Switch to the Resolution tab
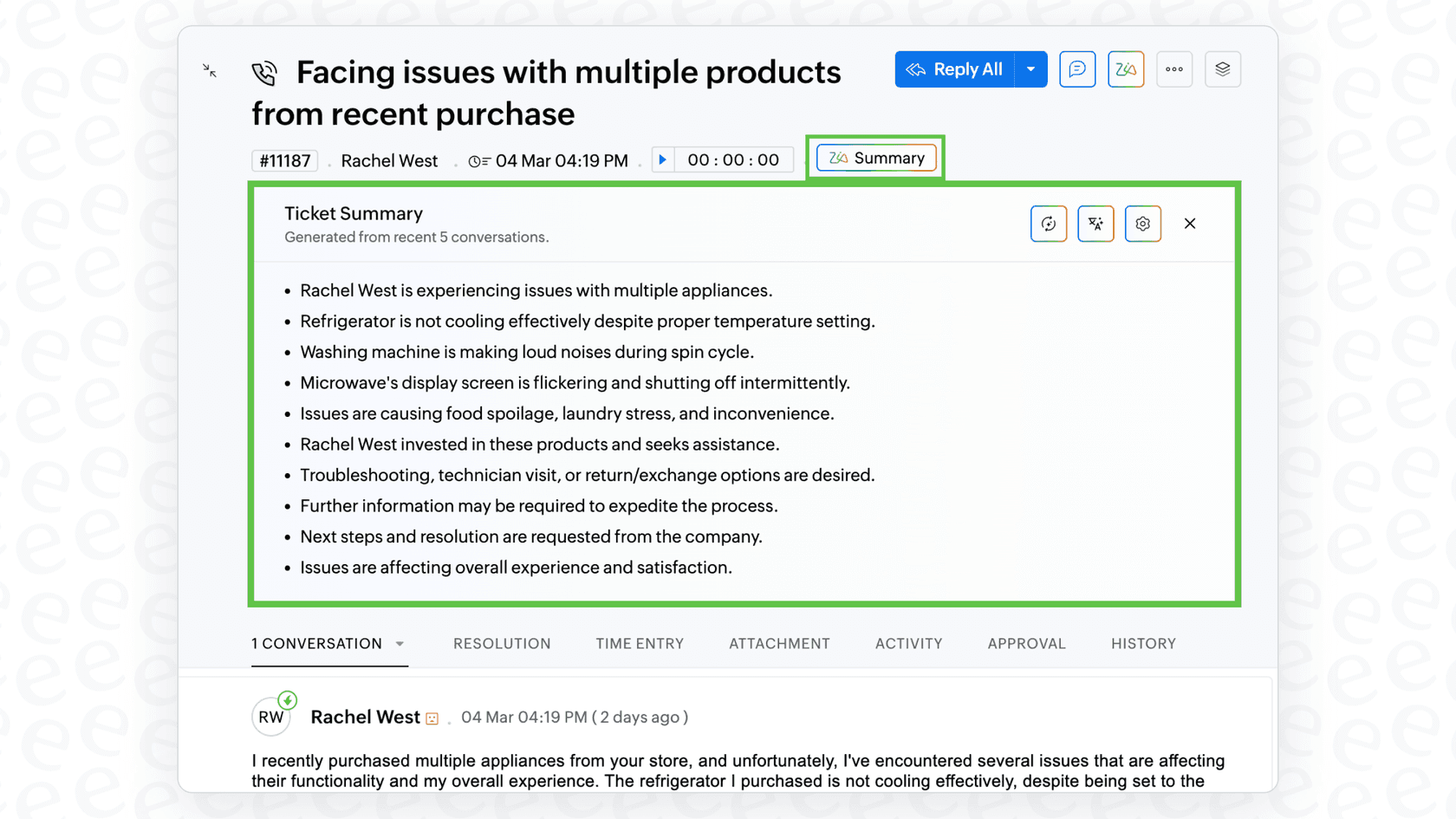Screen dimensions: 1456x819 pyautogui.click(x=502, y=644)
